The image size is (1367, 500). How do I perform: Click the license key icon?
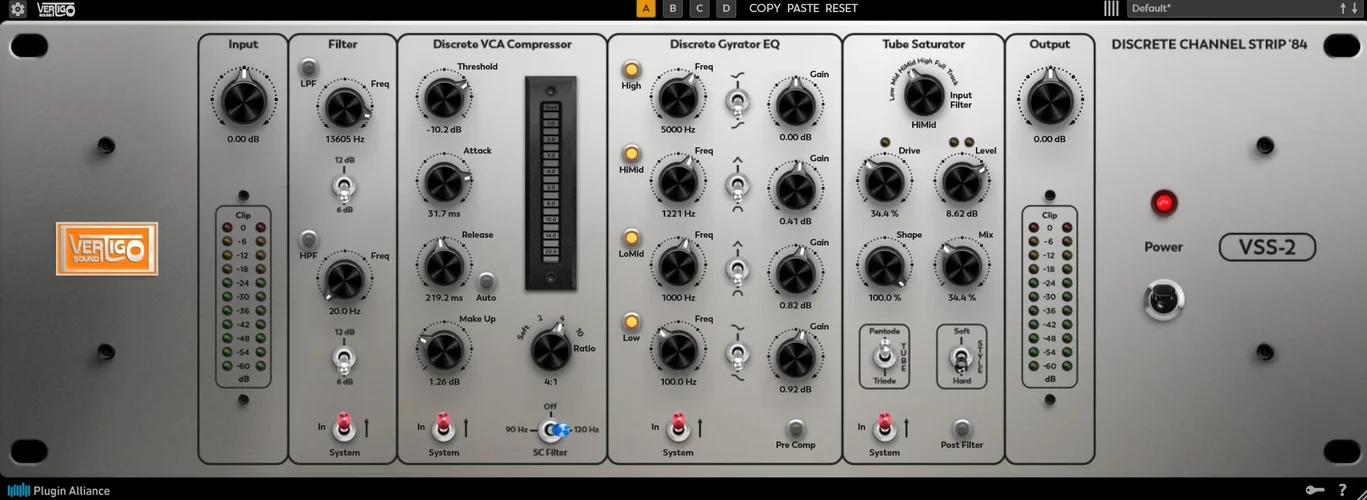coord(1315,490)
